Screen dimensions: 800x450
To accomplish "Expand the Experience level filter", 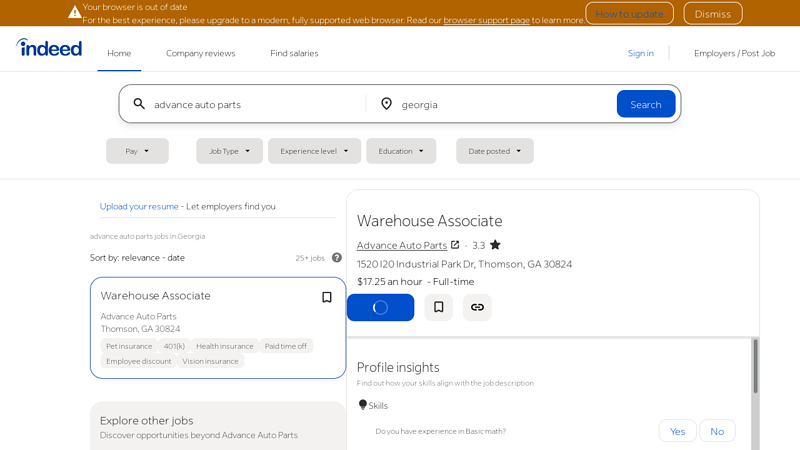I will coord(314,151).
